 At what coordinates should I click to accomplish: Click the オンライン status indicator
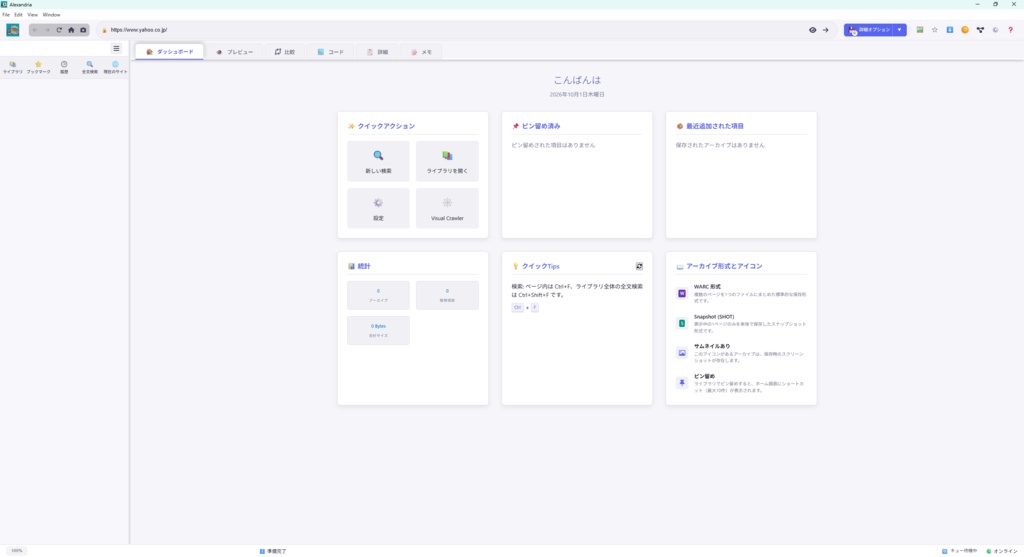(1002, 551)
